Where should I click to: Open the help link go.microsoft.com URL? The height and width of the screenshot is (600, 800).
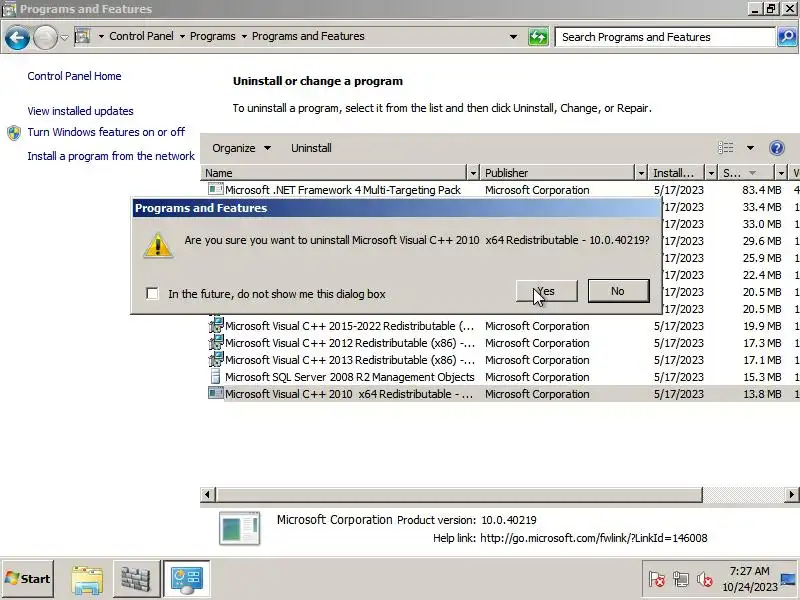click(594, 538)
